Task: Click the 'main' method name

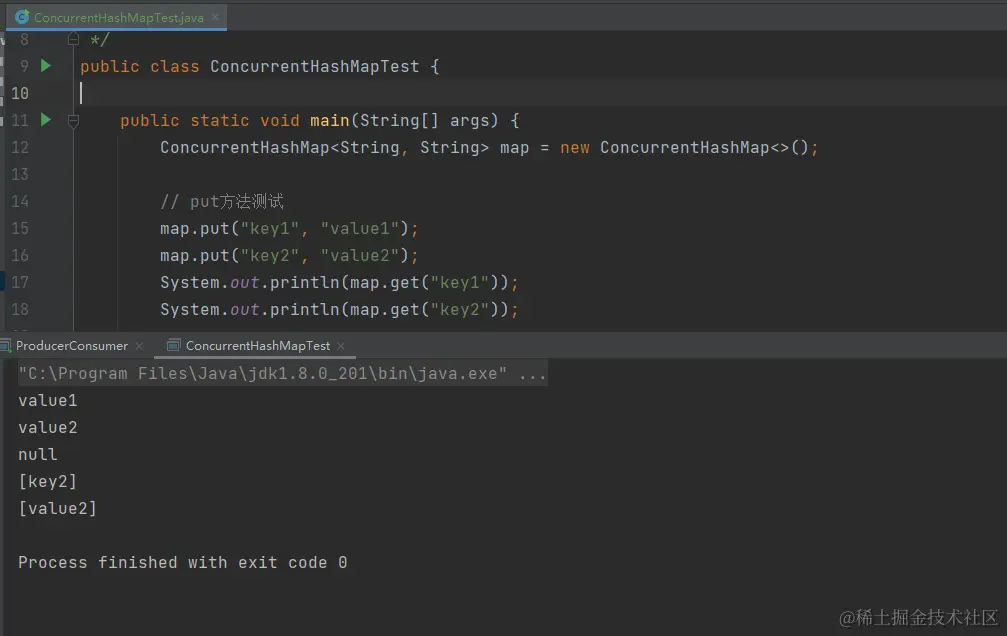Action: (x=329, y=120)
